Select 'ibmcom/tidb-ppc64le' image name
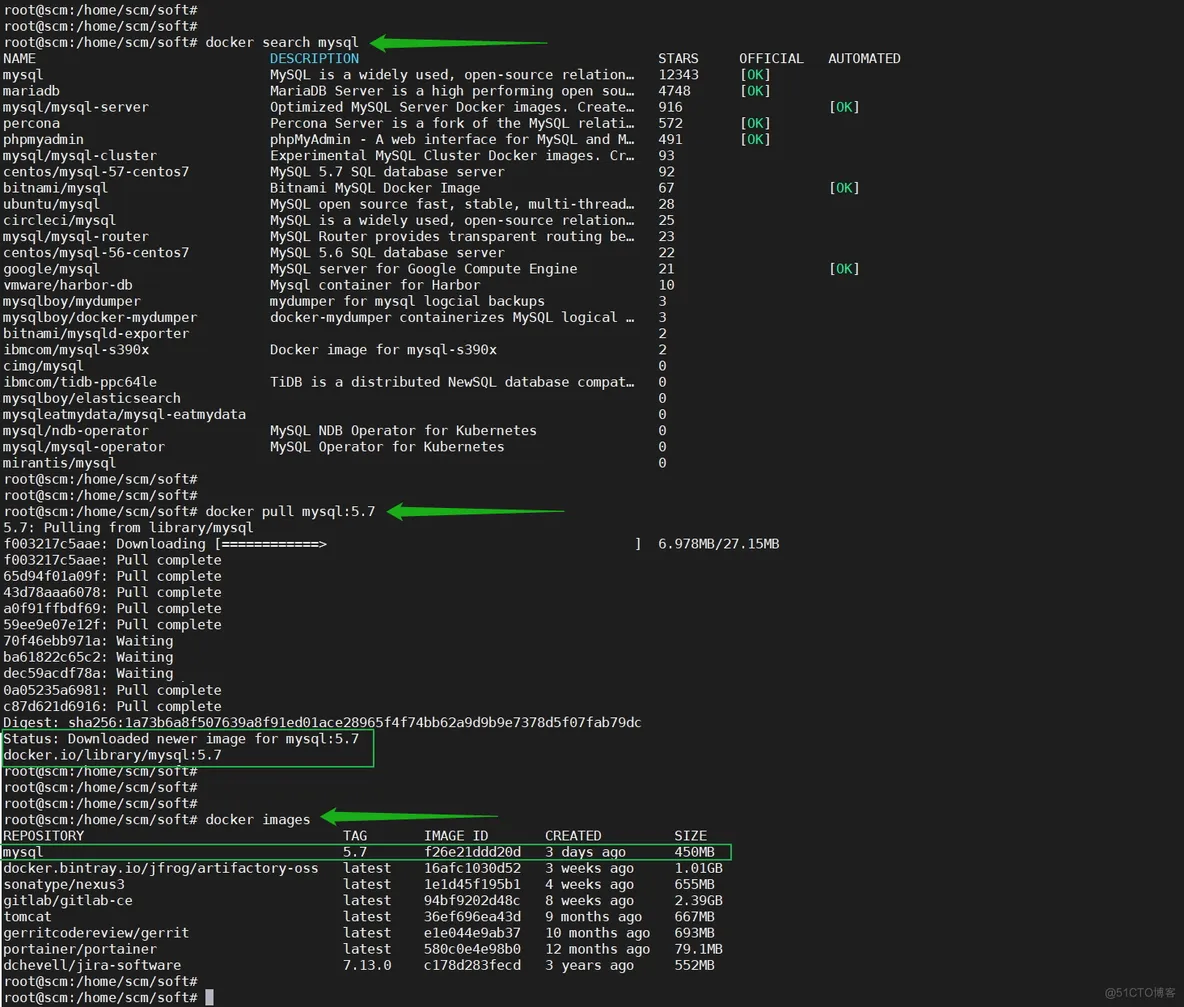Image resolution: width=1184 pixels, height=1007 pixels. 80,382
